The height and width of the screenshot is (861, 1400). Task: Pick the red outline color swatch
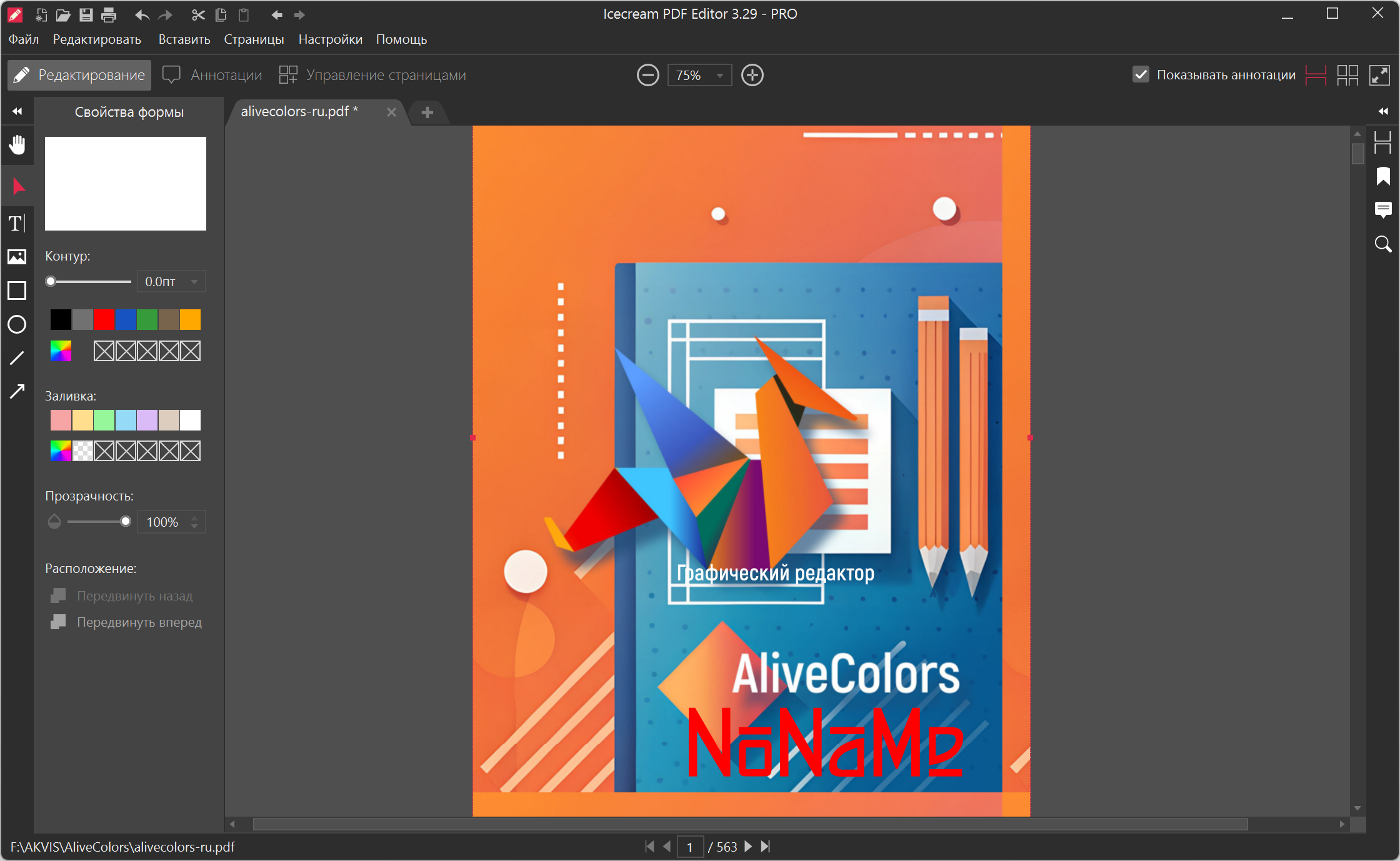point(104,320)
